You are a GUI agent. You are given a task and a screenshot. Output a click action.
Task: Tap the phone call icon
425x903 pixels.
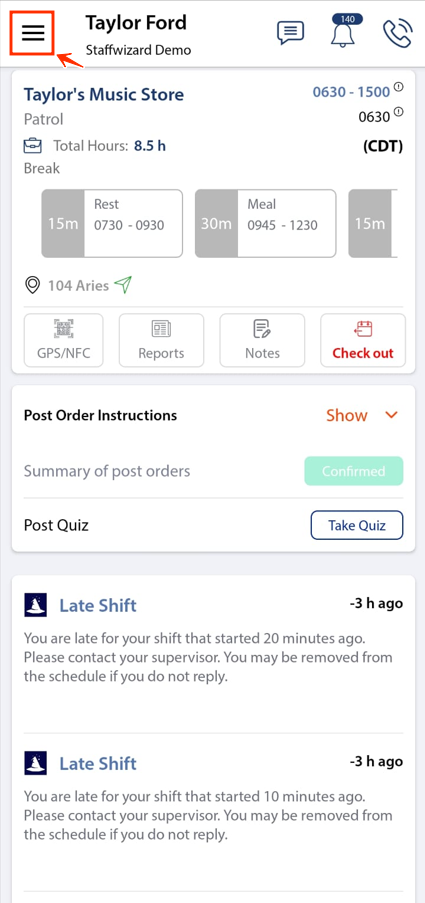pos(398,33)
